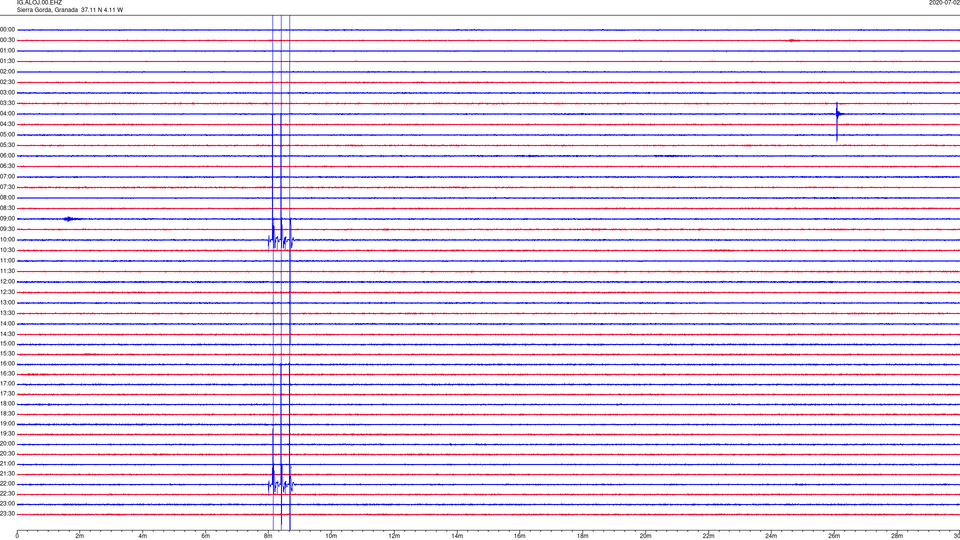Click the 24m tick label on bottom axis
Viewport: 960px width, 540px height.
[771, 536]
